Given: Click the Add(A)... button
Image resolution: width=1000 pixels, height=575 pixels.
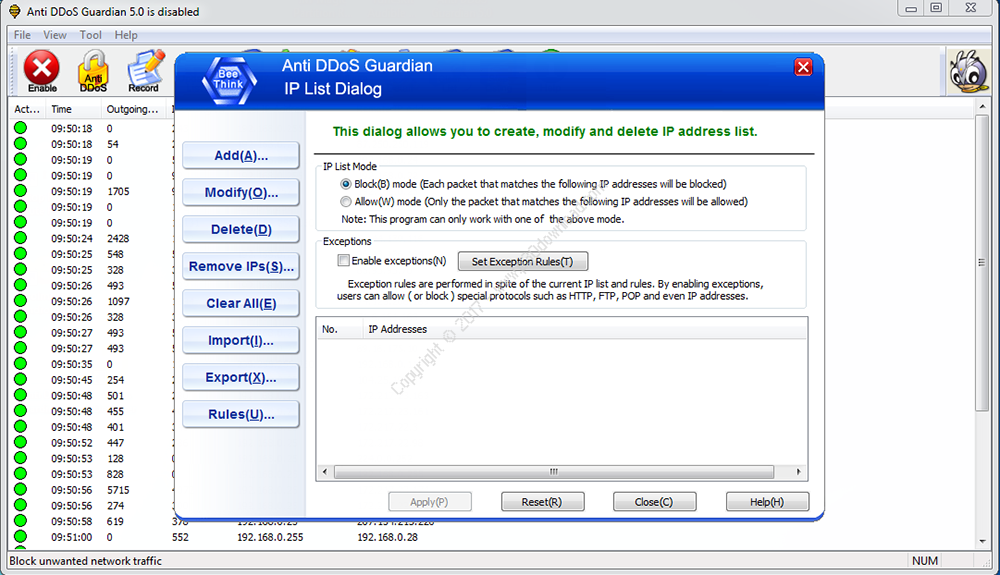Looking at the screenshot, I should pos(241,156).
